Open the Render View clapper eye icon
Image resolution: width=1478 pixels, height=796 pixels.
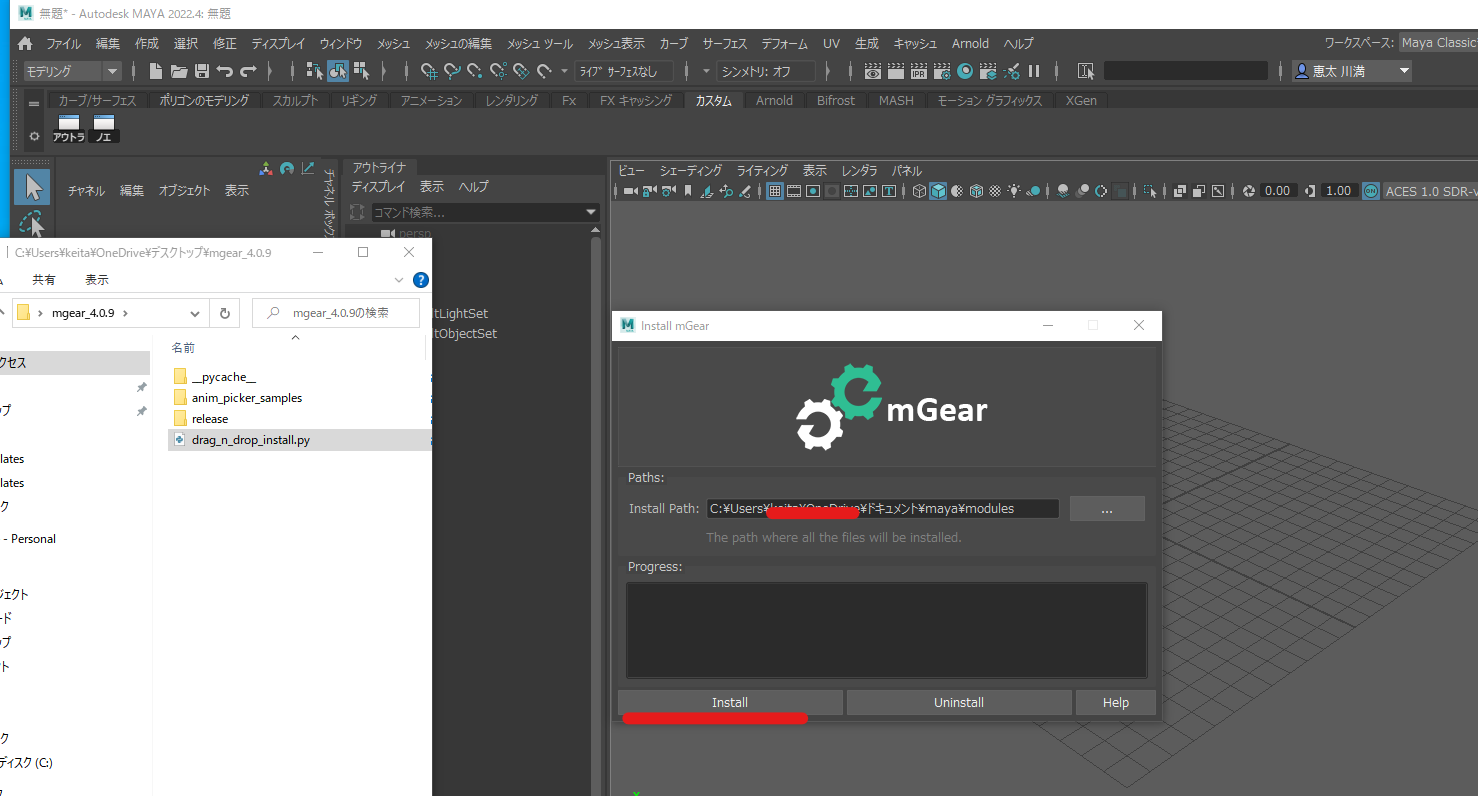872,71
